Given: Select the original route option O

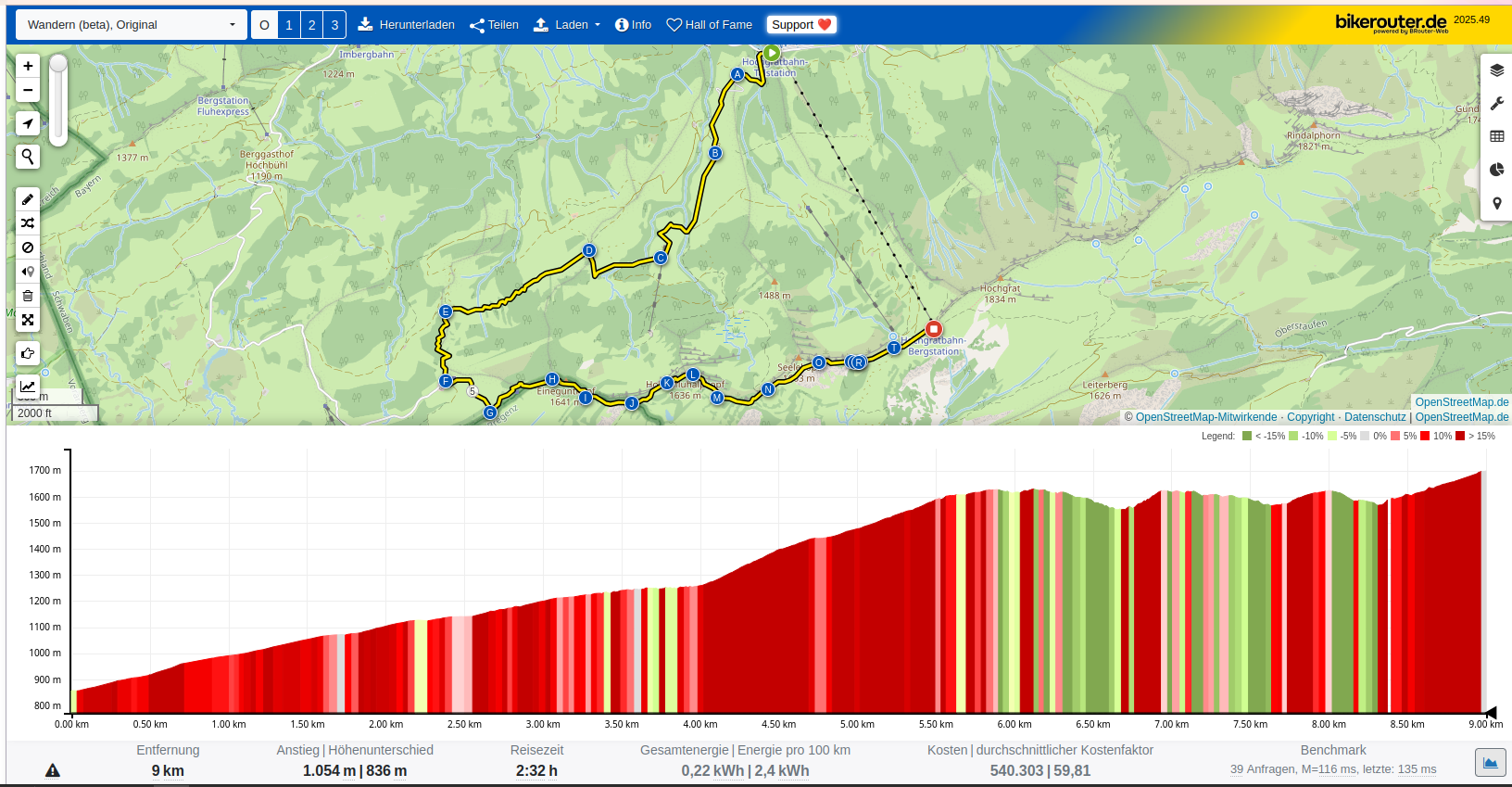Looking at the screenshot, I should [265, 25].
